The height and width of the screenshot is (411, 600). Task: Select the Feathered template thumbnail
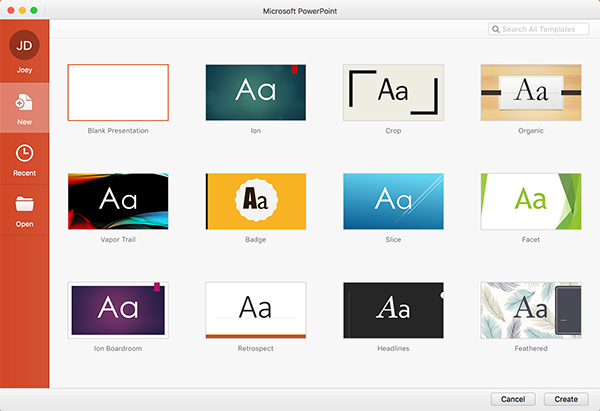pos(531,310)
